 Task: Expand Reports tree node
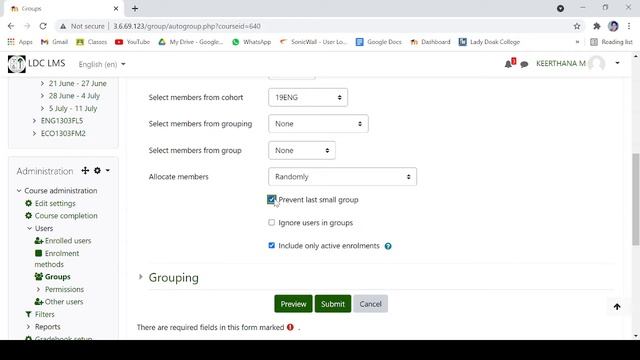pyautogui.click(x=28, y=327)
